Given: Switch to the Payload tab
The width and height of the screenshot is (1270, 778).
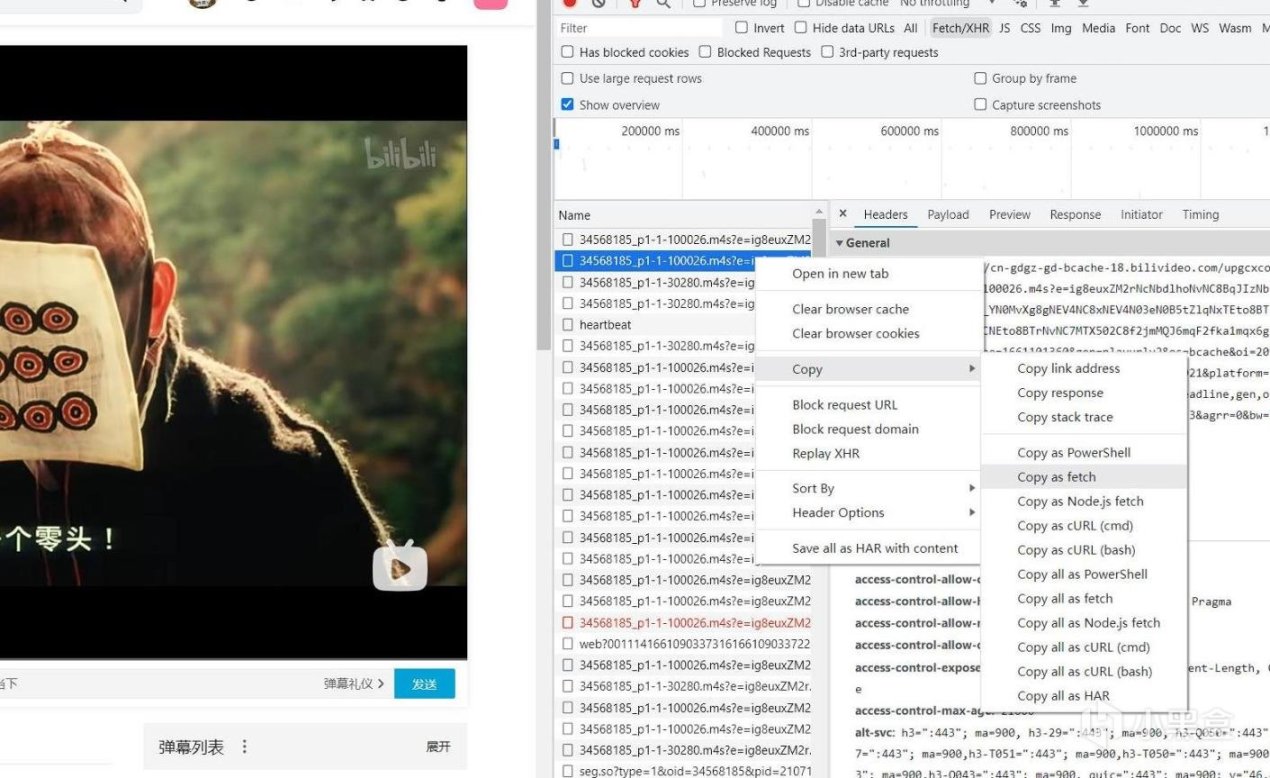Looking at the screenshot, I should click(948, 214).
